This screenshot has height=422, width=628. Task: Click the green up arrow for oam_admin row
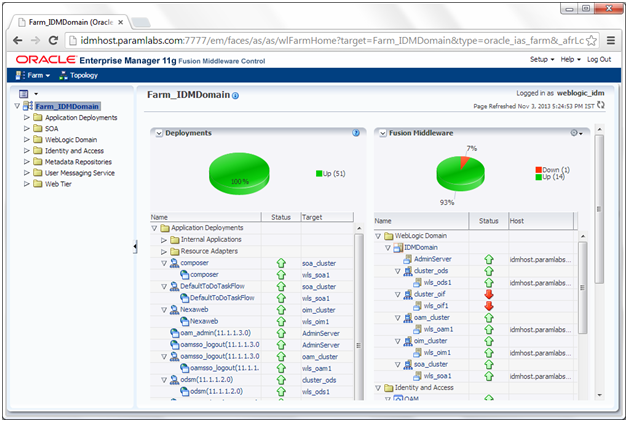(281, 333)
